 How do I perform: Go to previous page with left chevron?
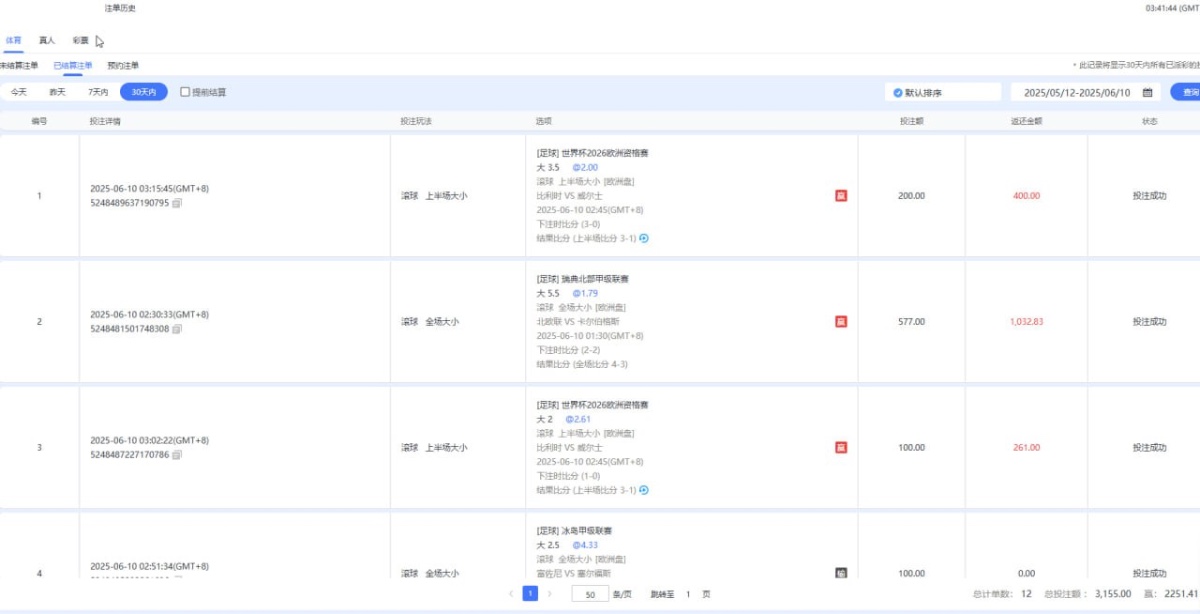click(x=511, y=594)
